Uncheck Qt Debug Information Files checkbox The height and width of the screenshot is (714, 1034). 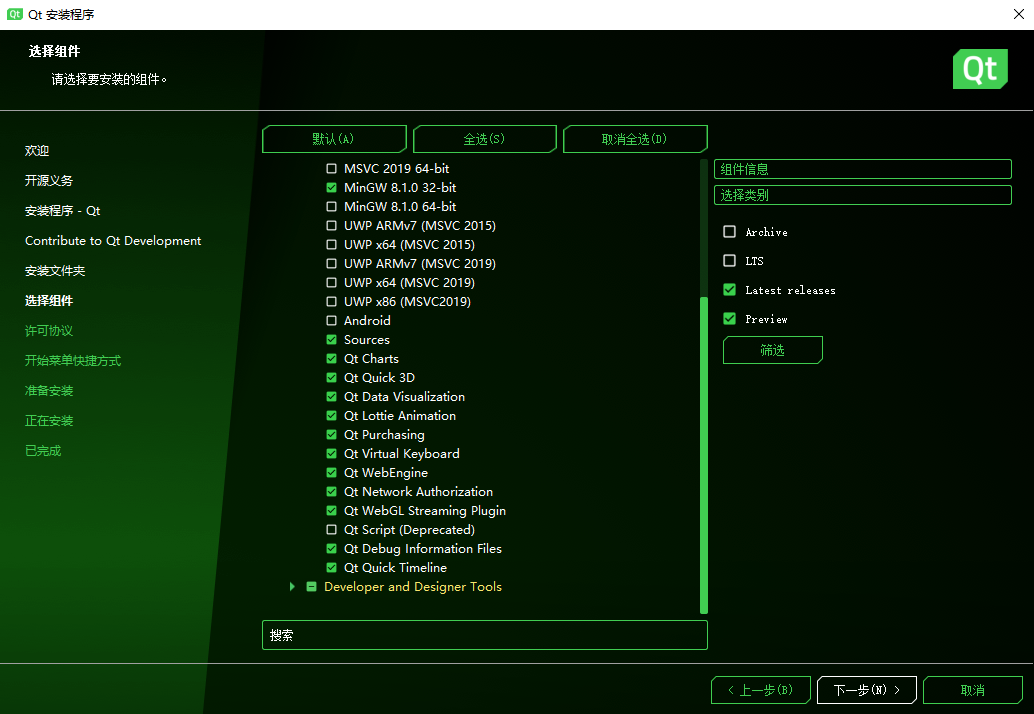pos(332,549)
